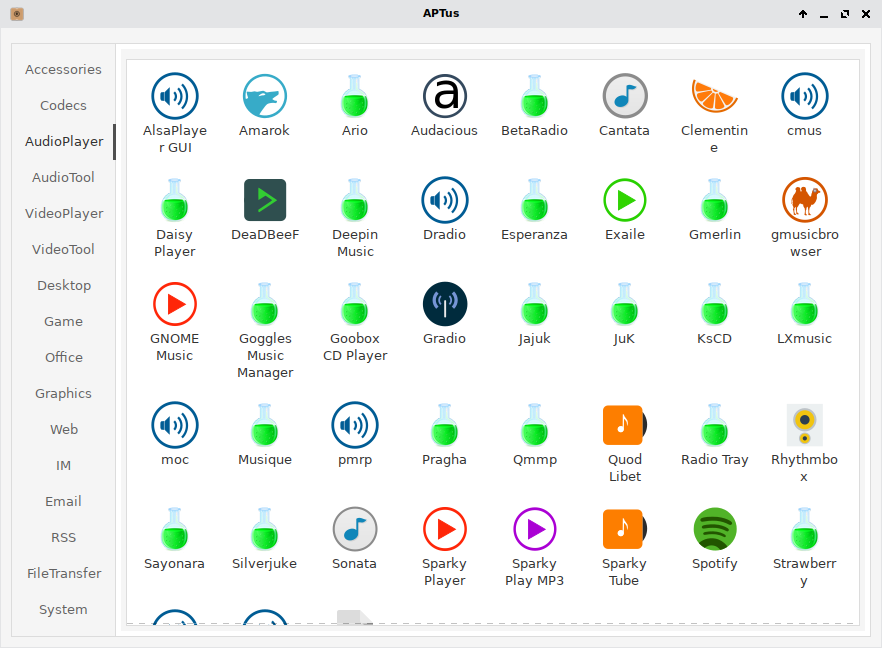The image size is (882, 648).
Task: Choose the KsCD icon
Action: (x=714, y=304)
